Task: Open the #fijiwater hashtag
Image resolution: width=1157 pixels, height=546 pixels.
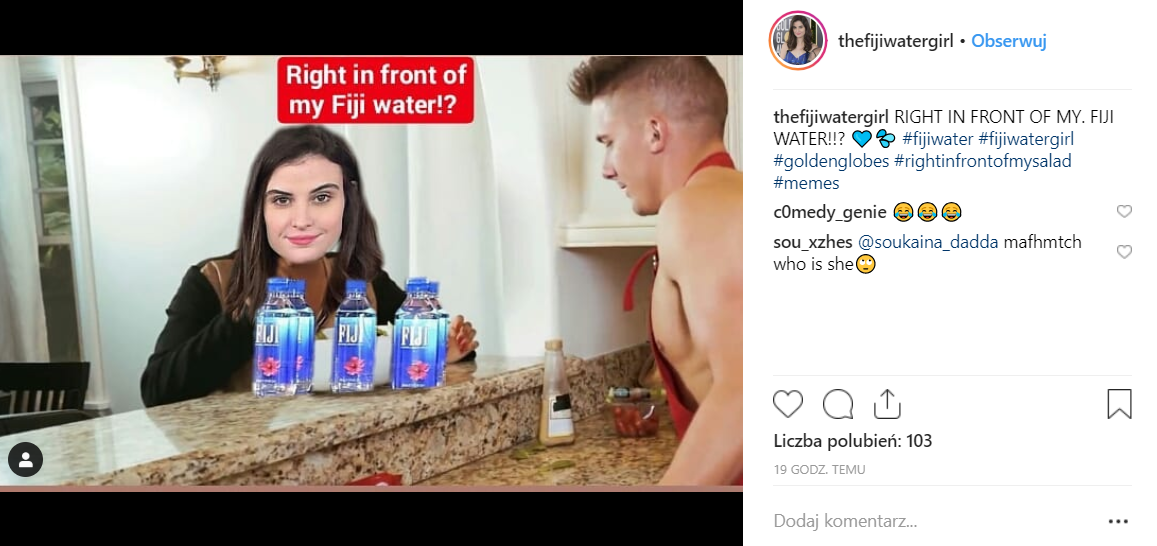Action: coord(937,139)
